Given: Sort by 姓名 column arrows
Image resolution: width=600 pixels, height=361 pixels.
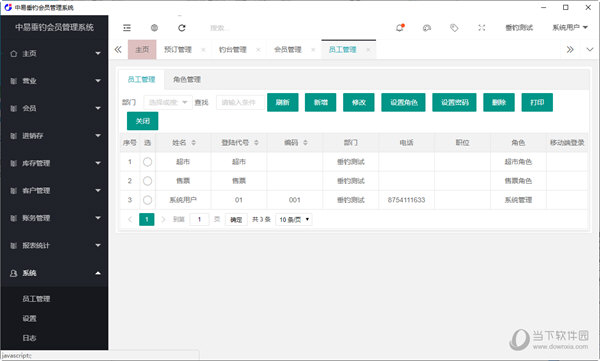Looking at the screenshot, I should pos(194,143).
